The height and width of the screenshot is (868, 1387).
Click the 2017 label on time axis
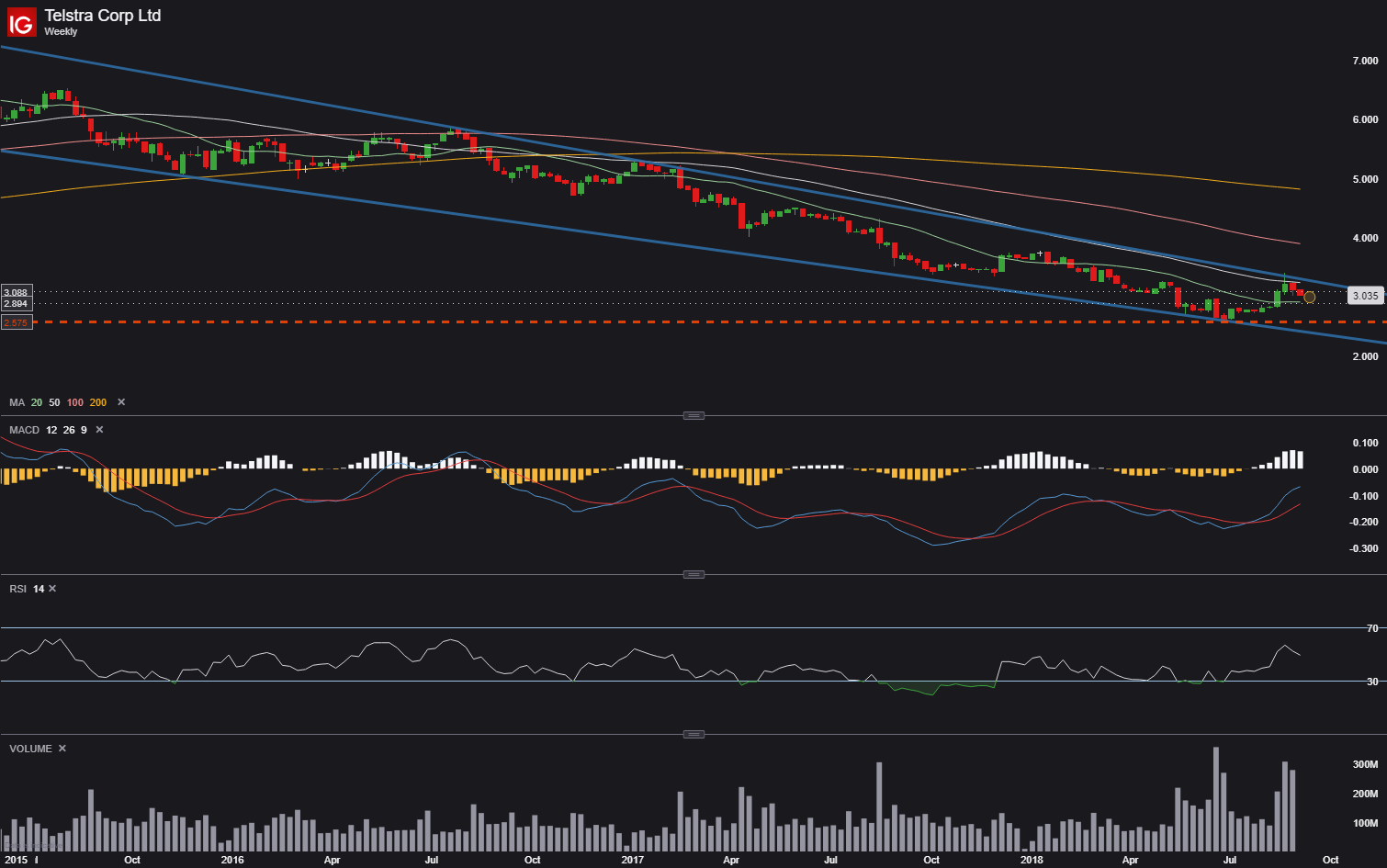pyautogui.click(x=632, y=860)
